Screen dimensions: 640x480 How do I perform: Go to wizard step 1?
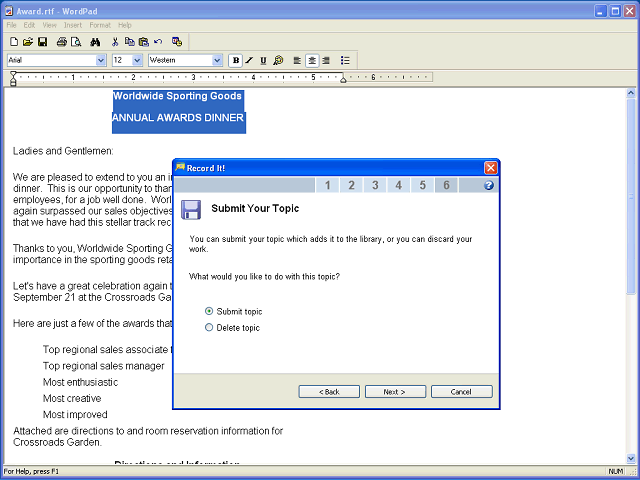(327, 185)
